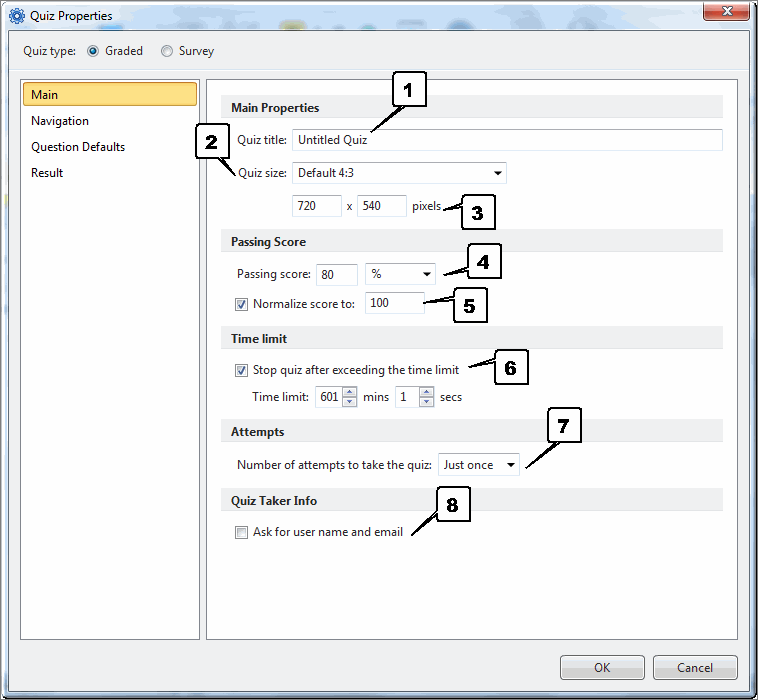The image size is (758, 700).
Task: Click the Cancel button
Action: point(695,668)
